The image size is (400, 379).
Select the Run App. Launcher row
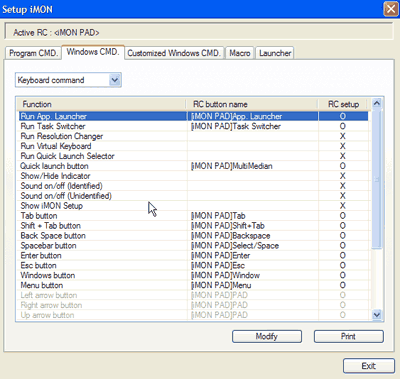(193, 116)
